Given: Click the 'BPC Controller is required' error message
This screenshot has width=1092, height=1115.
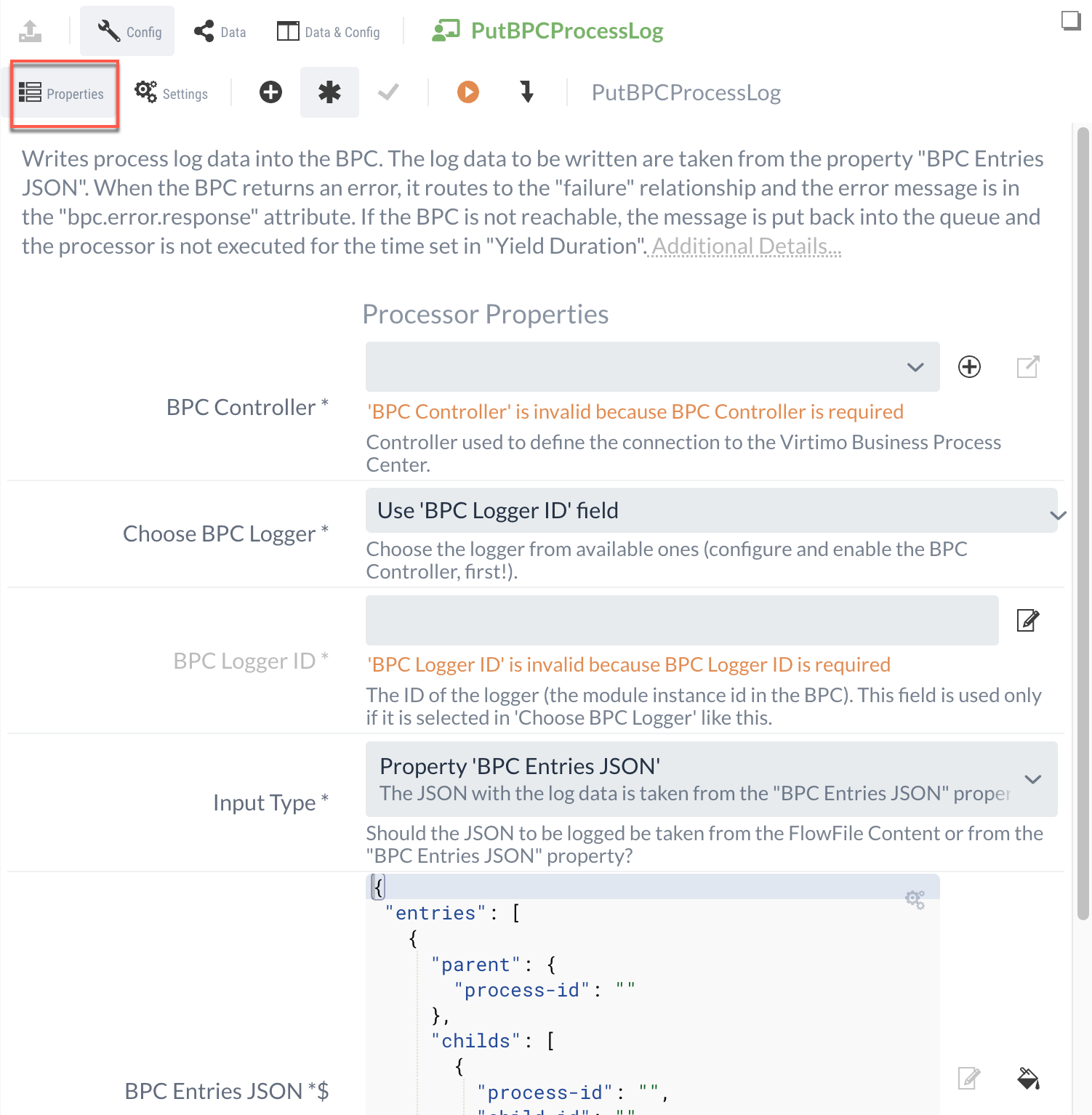Looking at the screenshot, I should coord(635,411).
